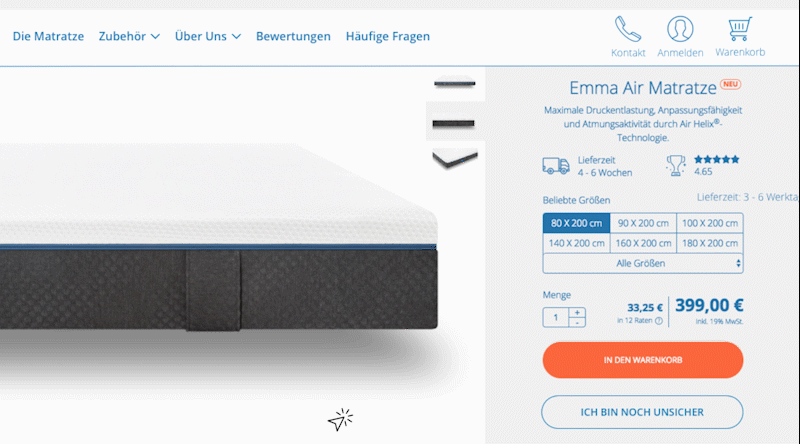Increase quantity with the plus stepper

[577, 312]
